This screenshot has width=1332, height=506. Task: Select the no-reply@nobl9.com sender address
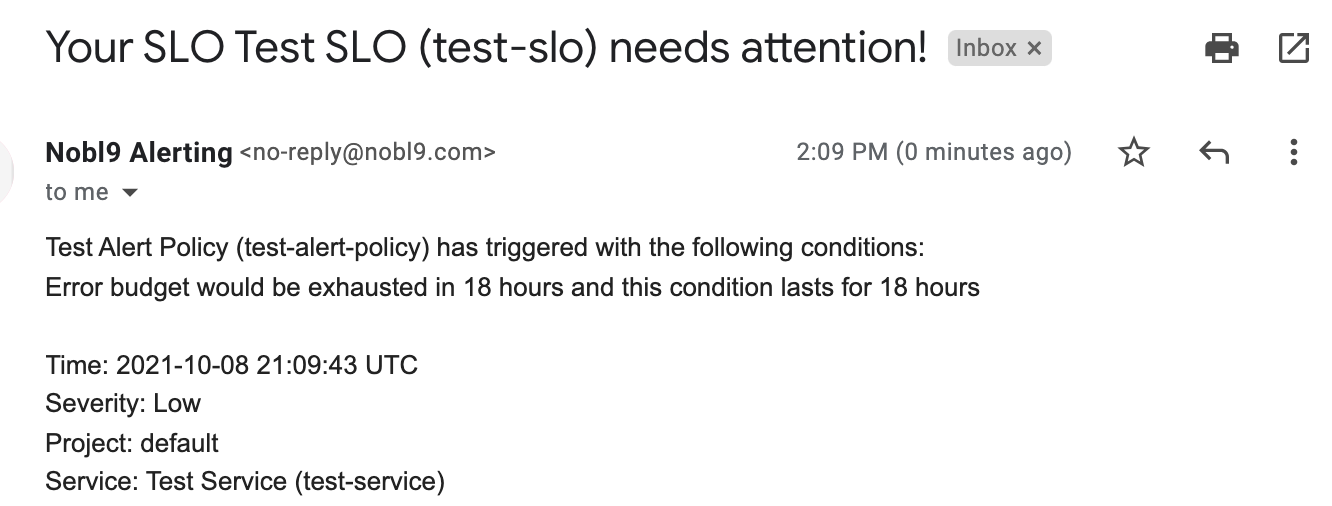click(x=367, y=153)
